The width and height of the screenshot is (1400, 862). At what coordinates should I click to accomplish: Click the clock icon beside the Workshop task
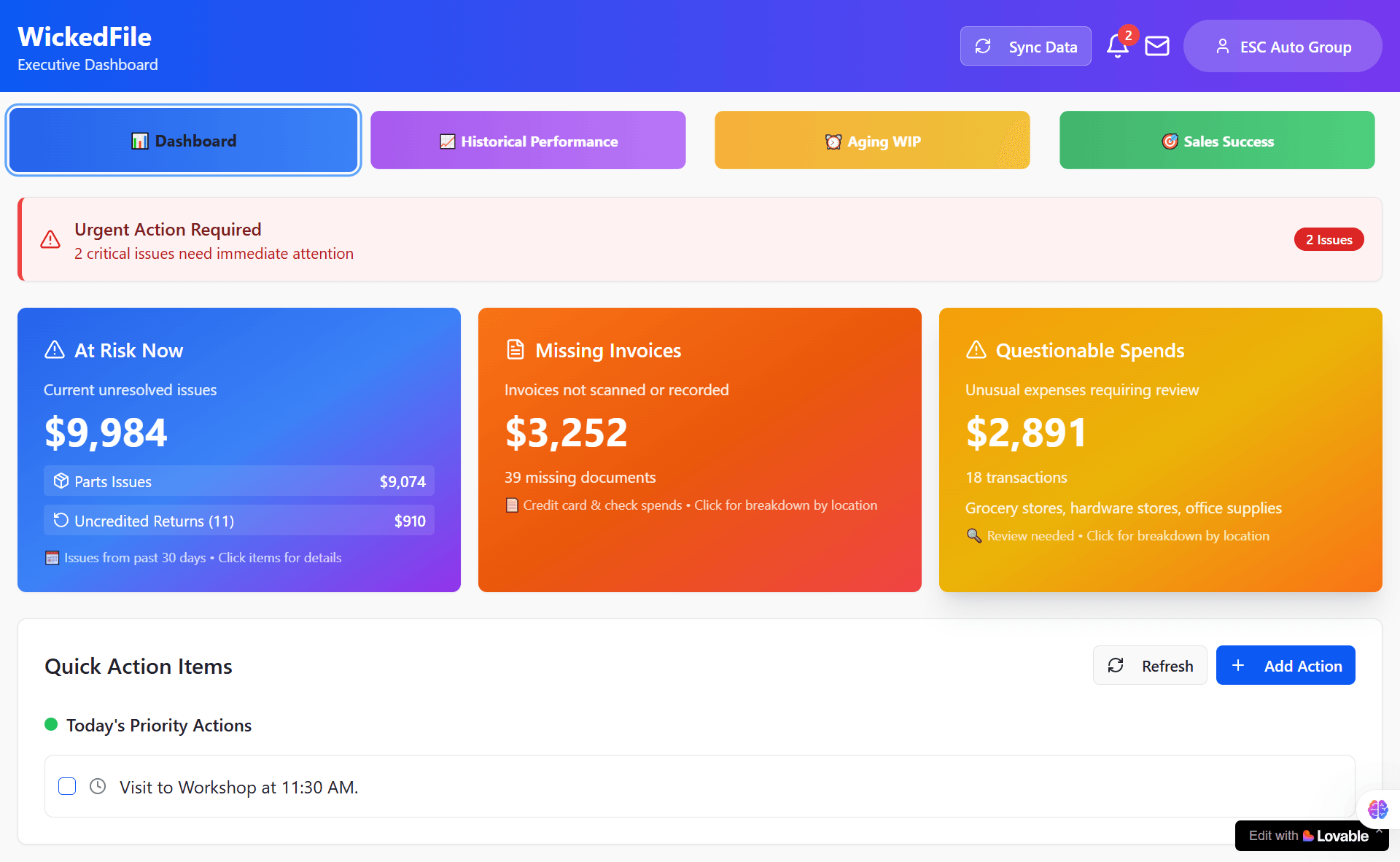click(98, 786)
